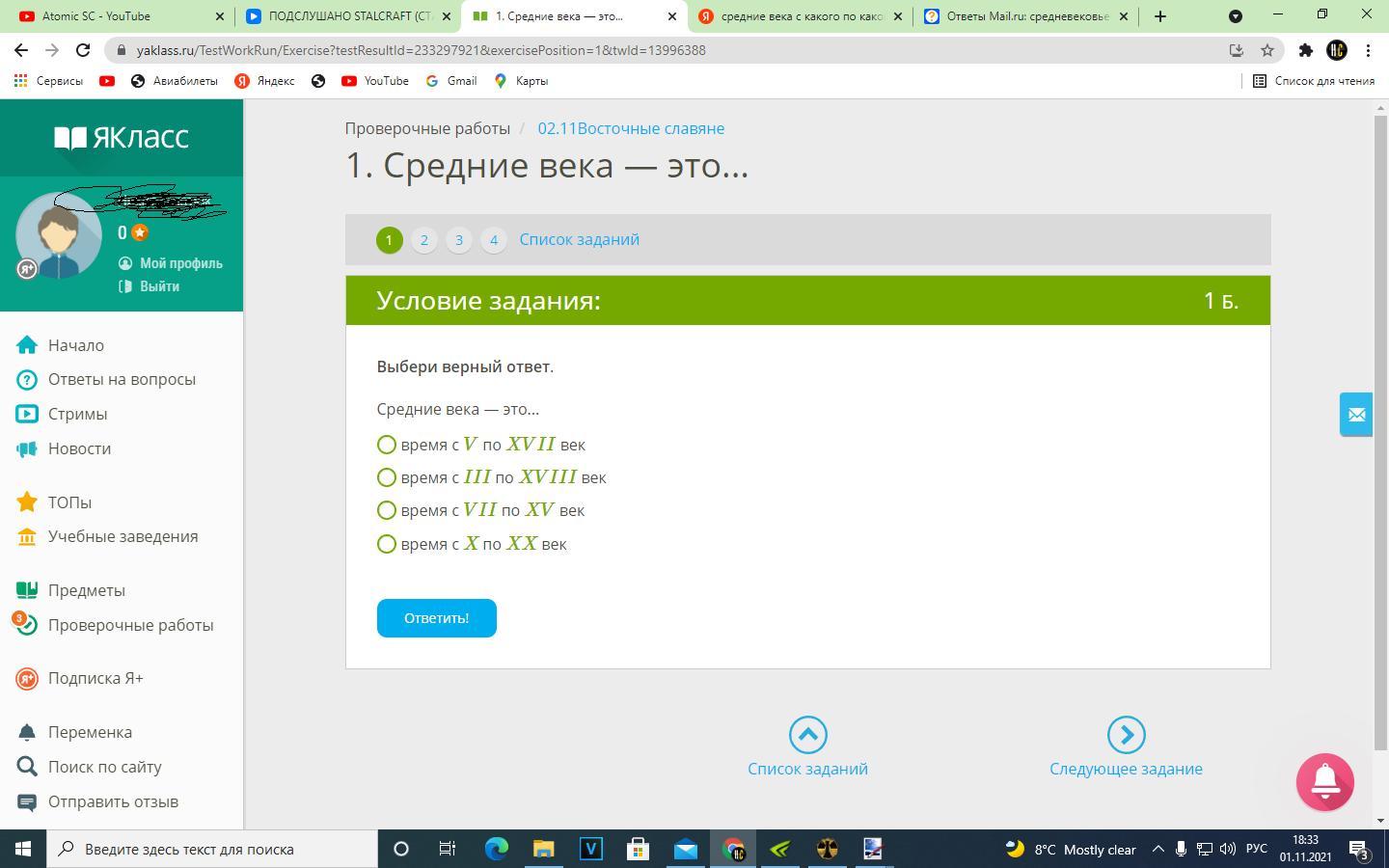Select answer с V по XVII век
The image size is (1389, 868).
click(386, 445)
